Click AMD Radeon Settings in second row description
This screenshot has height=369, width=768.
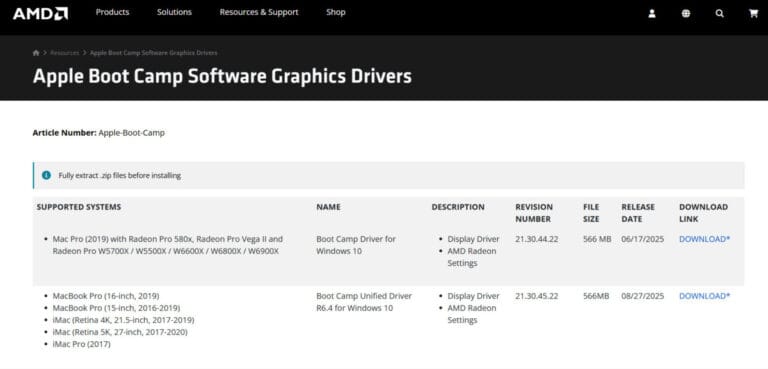click(472, 314)
